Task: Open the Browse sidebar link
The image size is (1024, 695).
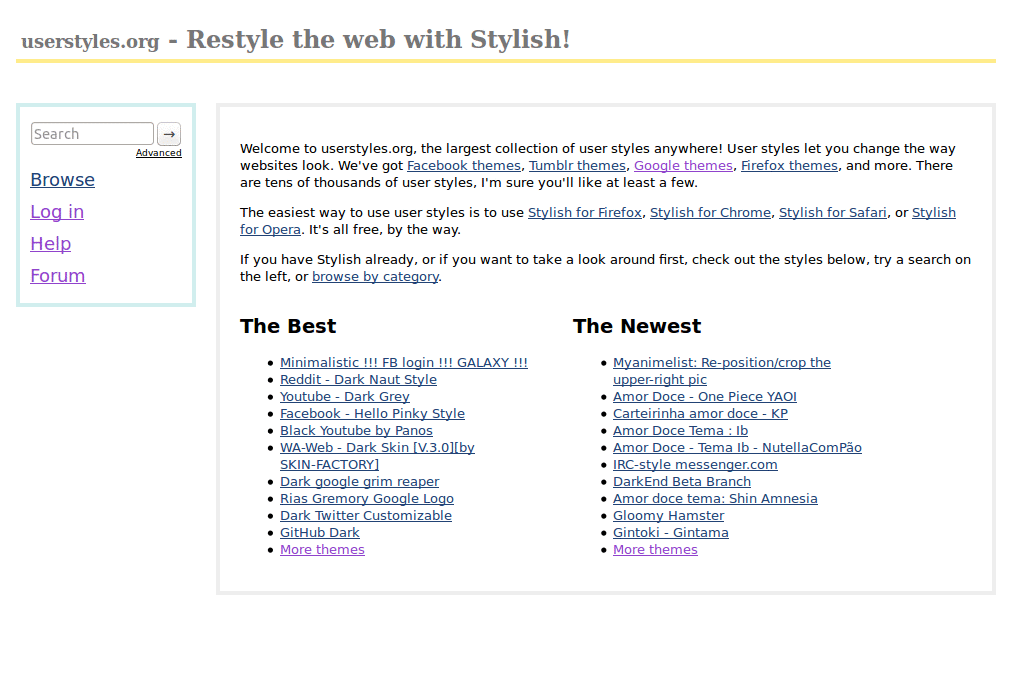Action: (63, 180)
